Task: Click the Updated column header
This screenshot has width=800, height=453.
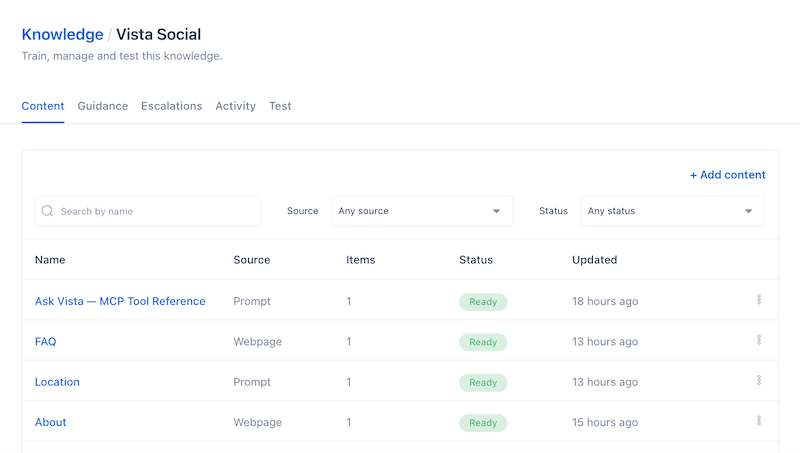Action: pyautogui.click(x=594, y=260)
